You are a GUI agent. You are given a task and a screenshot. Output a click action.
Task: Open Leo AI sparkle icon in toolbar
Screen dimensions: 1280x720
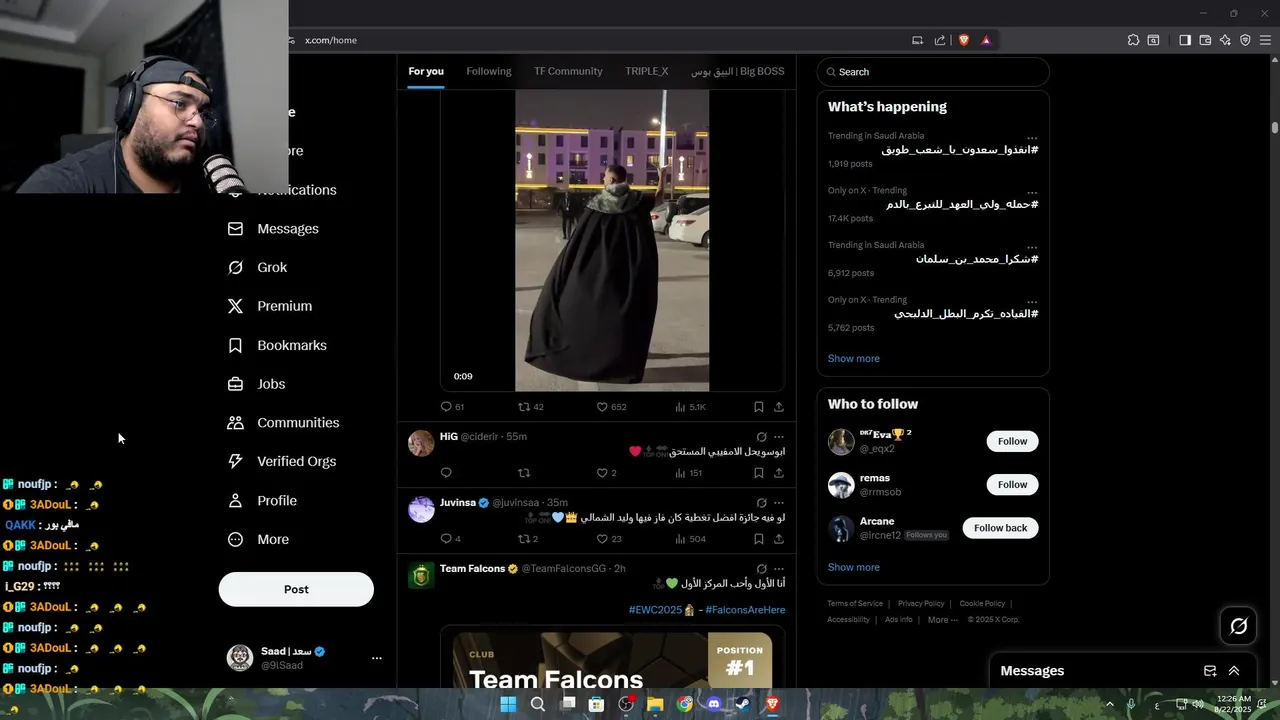pos(1225,40)
